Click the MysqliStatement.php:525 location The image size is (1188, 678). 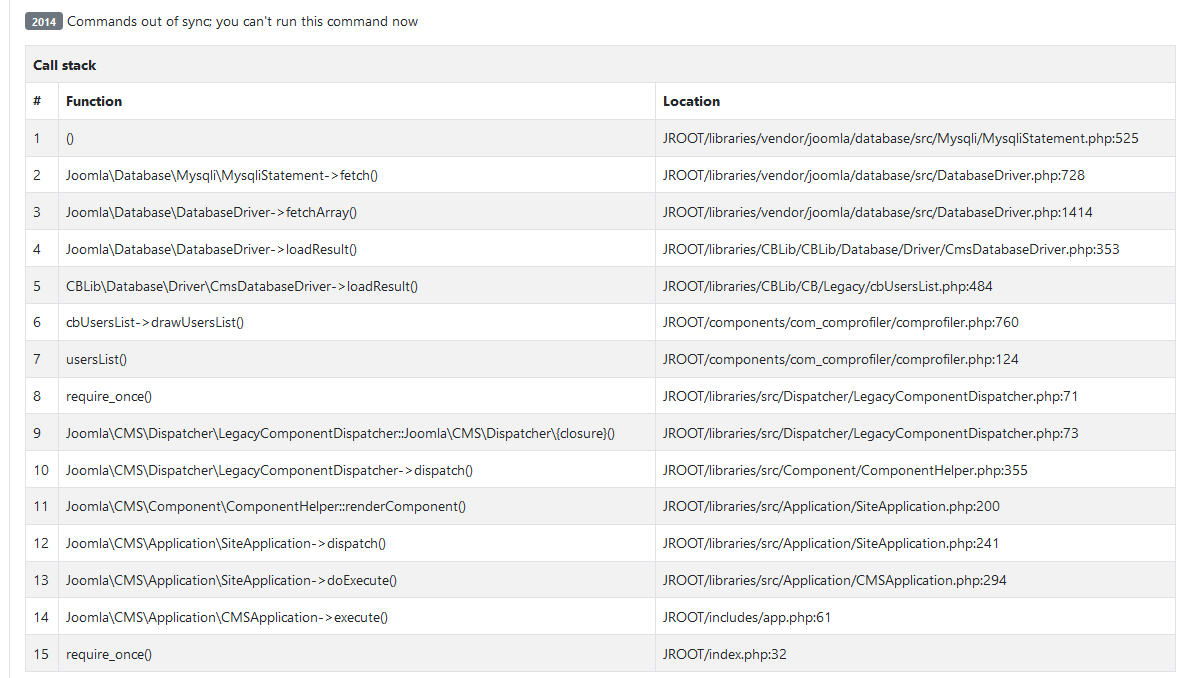[900, 139]
